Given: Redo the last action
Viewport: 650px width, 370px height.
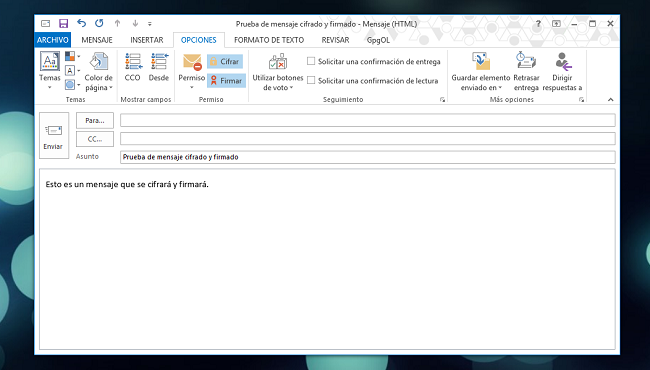Looking at the screenshot, I should click(99, 24).
